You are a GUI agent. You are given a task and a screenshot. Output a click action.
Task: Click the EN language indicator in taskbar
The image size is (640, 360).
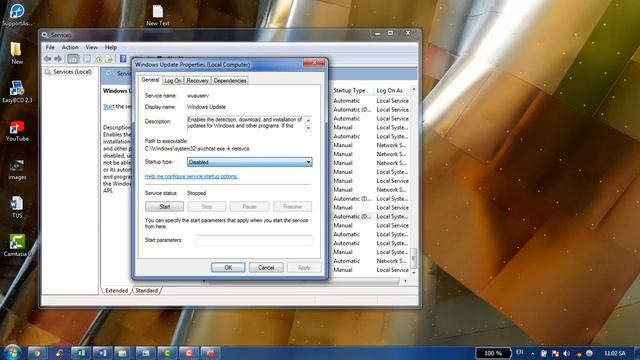pos(520,352)
